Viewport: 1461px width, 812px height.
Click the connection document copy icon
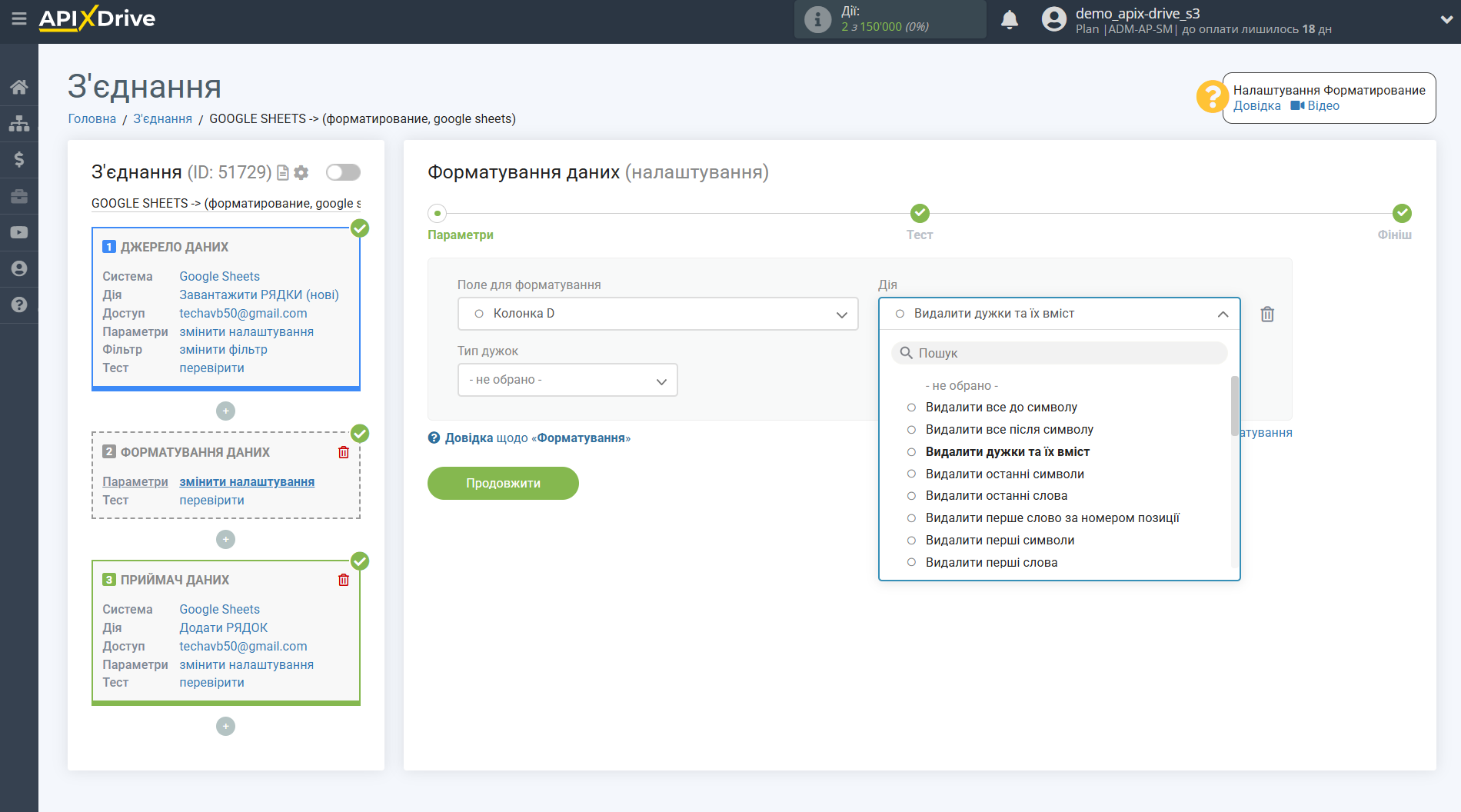click(283, 173)
